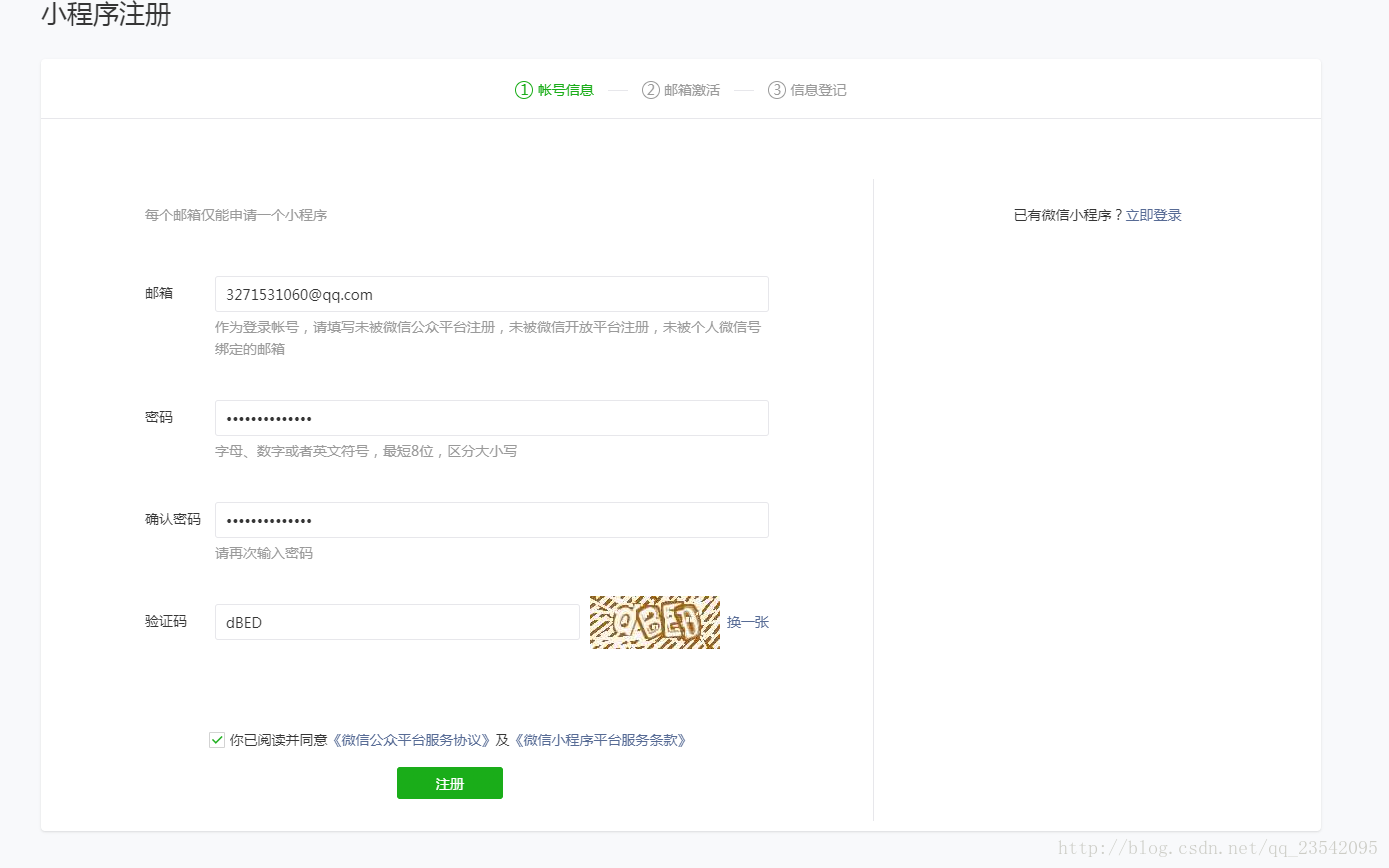Open 《微信公众平台服务协议》 link
Screen dimensions: 1389x868
pyautogui.click(x=411, y=741)
